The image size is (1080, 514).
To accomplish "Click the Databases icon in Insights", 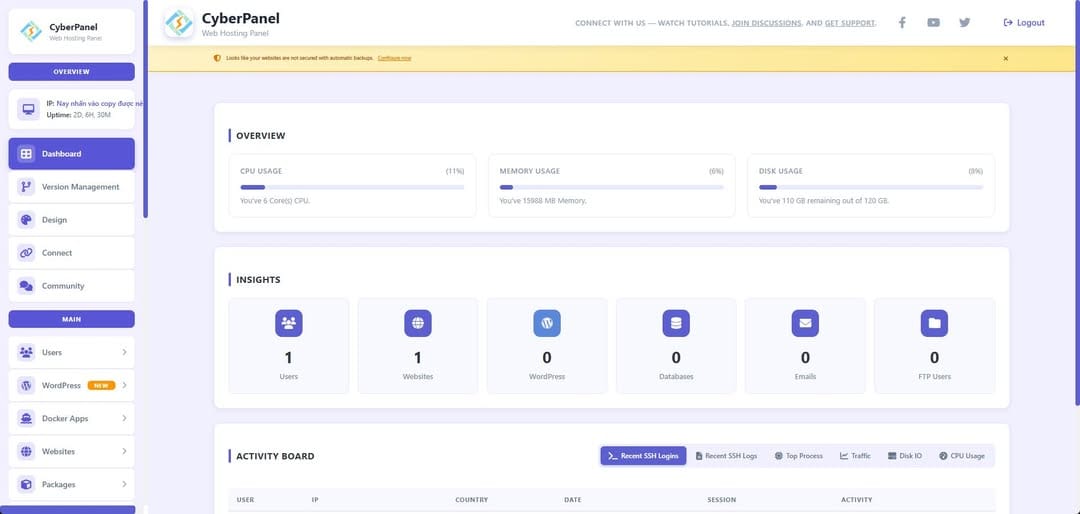I will tap(676, 323).
